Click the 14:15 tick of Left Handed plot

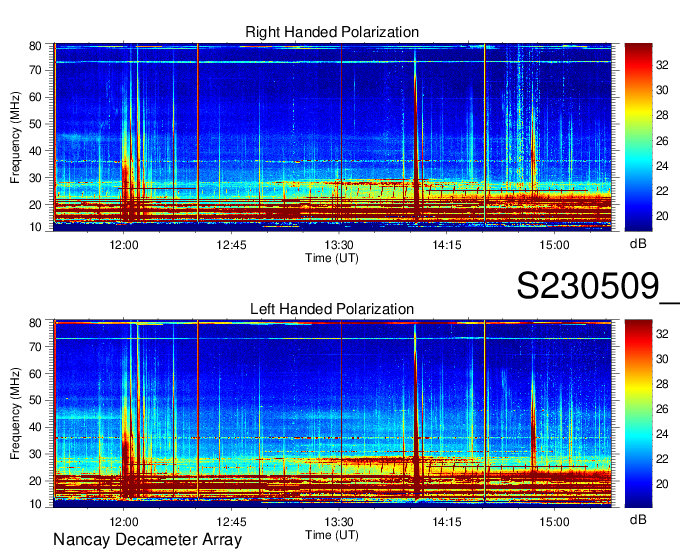point(447,522)
